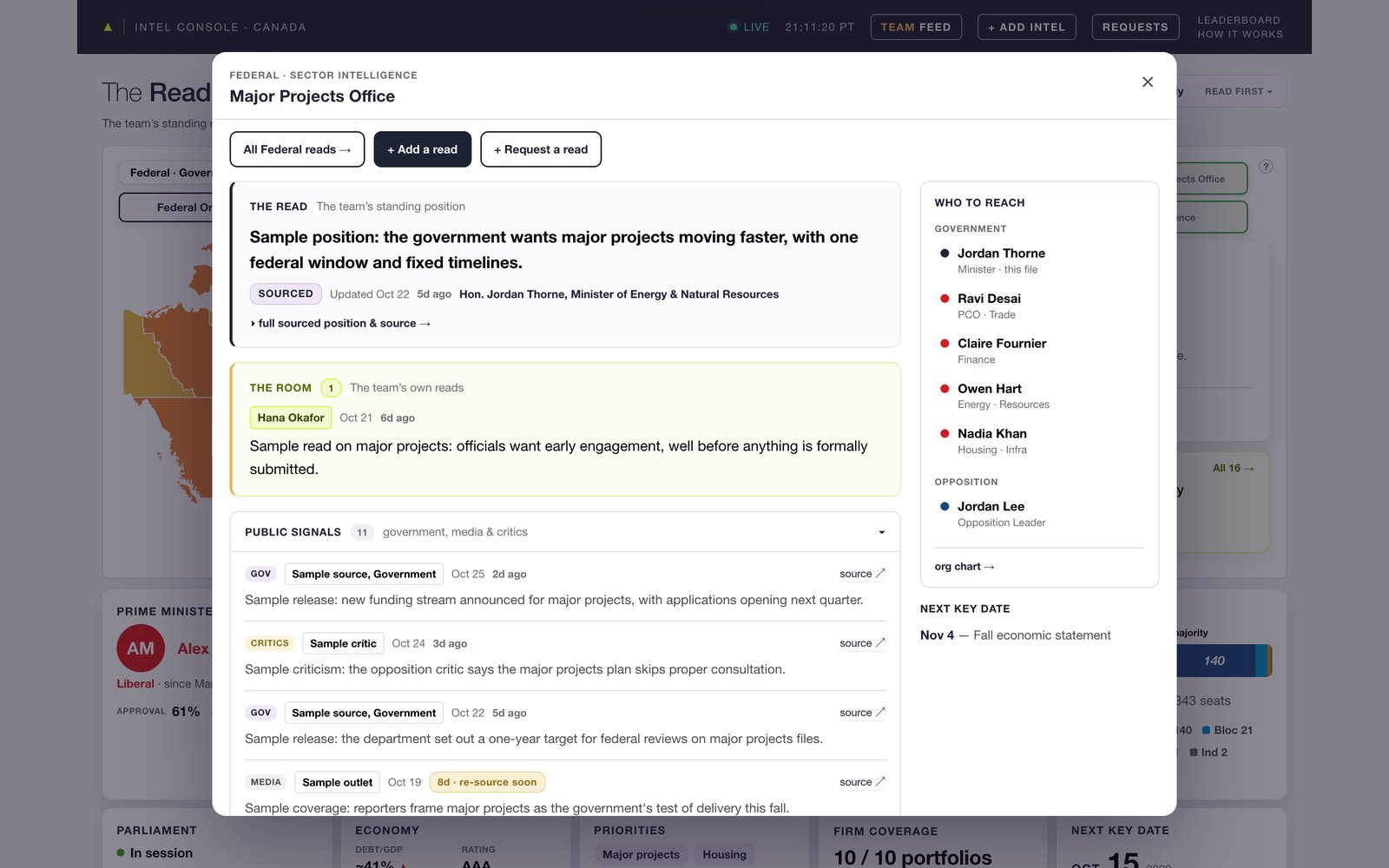1389x868 pixels.
Task: Click the MEDIA tag on Oct 19 signal
Action: pos(266,782)
